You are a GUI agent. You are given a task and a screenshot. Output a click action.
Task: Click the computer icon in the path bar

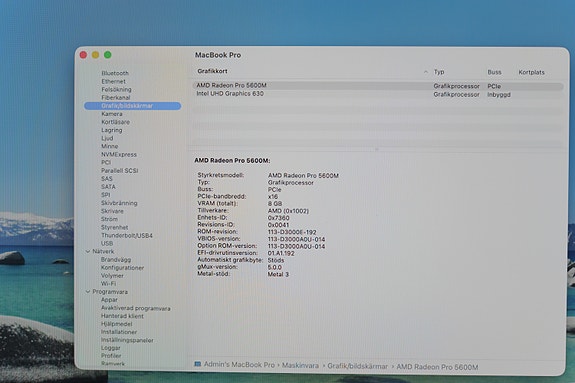coord(197,364)
